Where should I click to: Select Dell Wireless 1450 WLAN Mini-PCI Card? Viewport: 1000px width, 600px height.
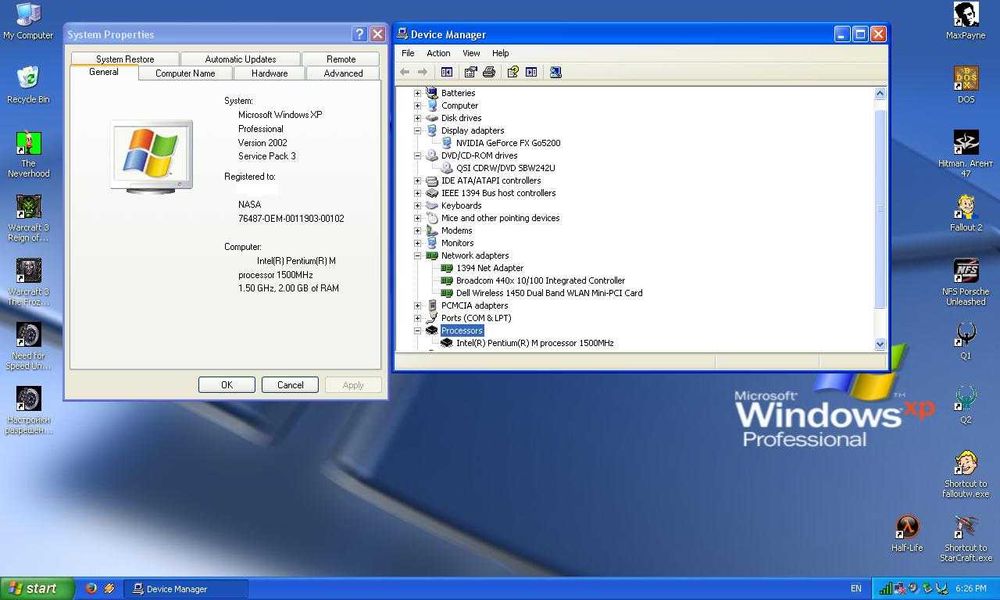549,293
